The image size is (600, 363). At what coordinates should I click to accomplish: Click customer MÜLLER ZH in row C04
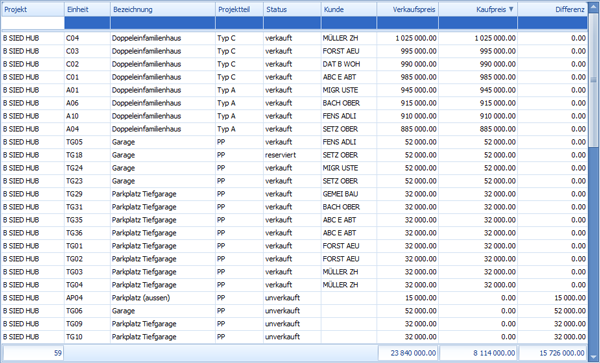click(x=349, y=38)
